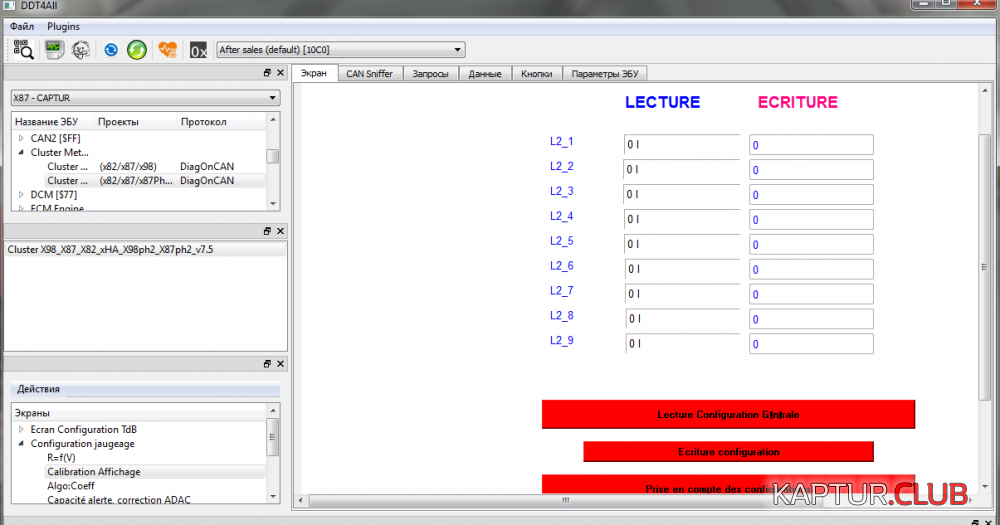This screenshot has width=1000, height=525.
Task: Select Algo:Coeff in the screens tree
Action: 72,485
